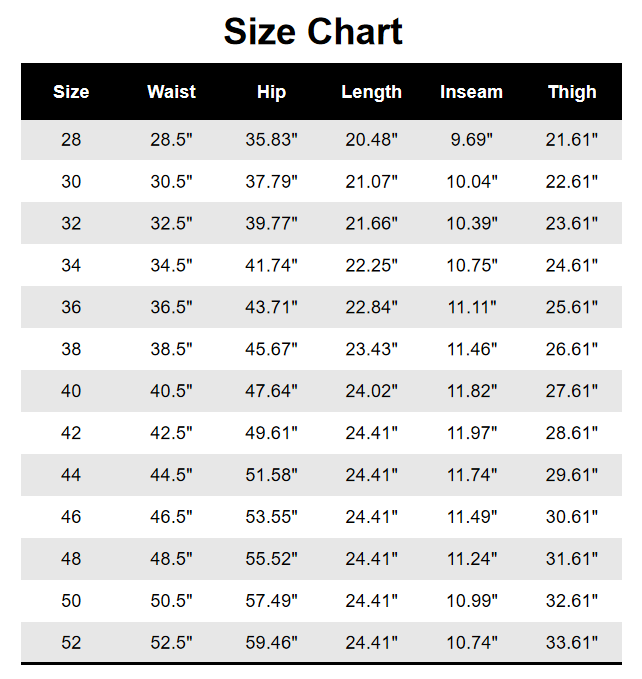Select the 26.61" thigh measurement

tap(572, 350)
